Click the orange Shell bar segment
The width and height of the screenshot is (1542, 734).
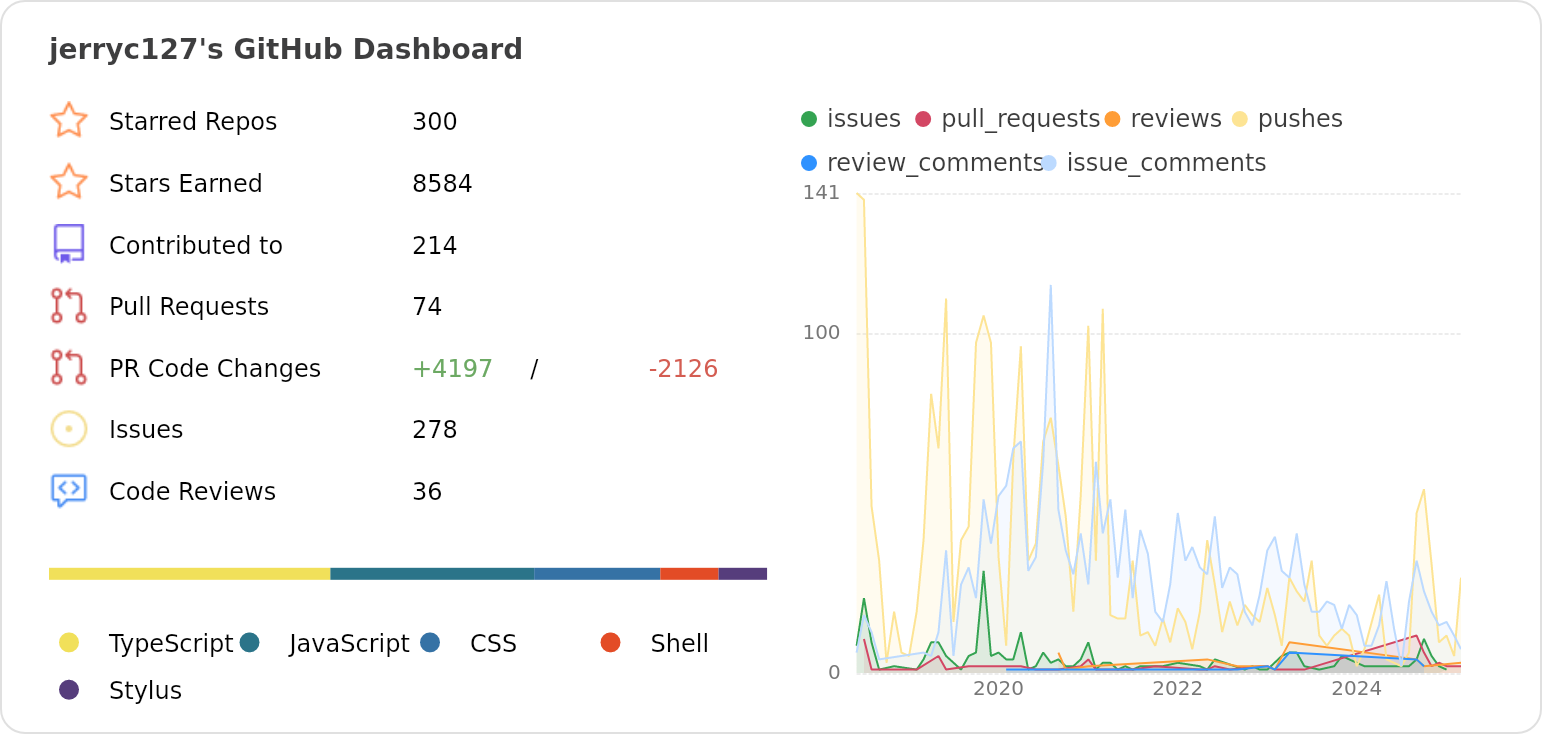tap(689, 574)
